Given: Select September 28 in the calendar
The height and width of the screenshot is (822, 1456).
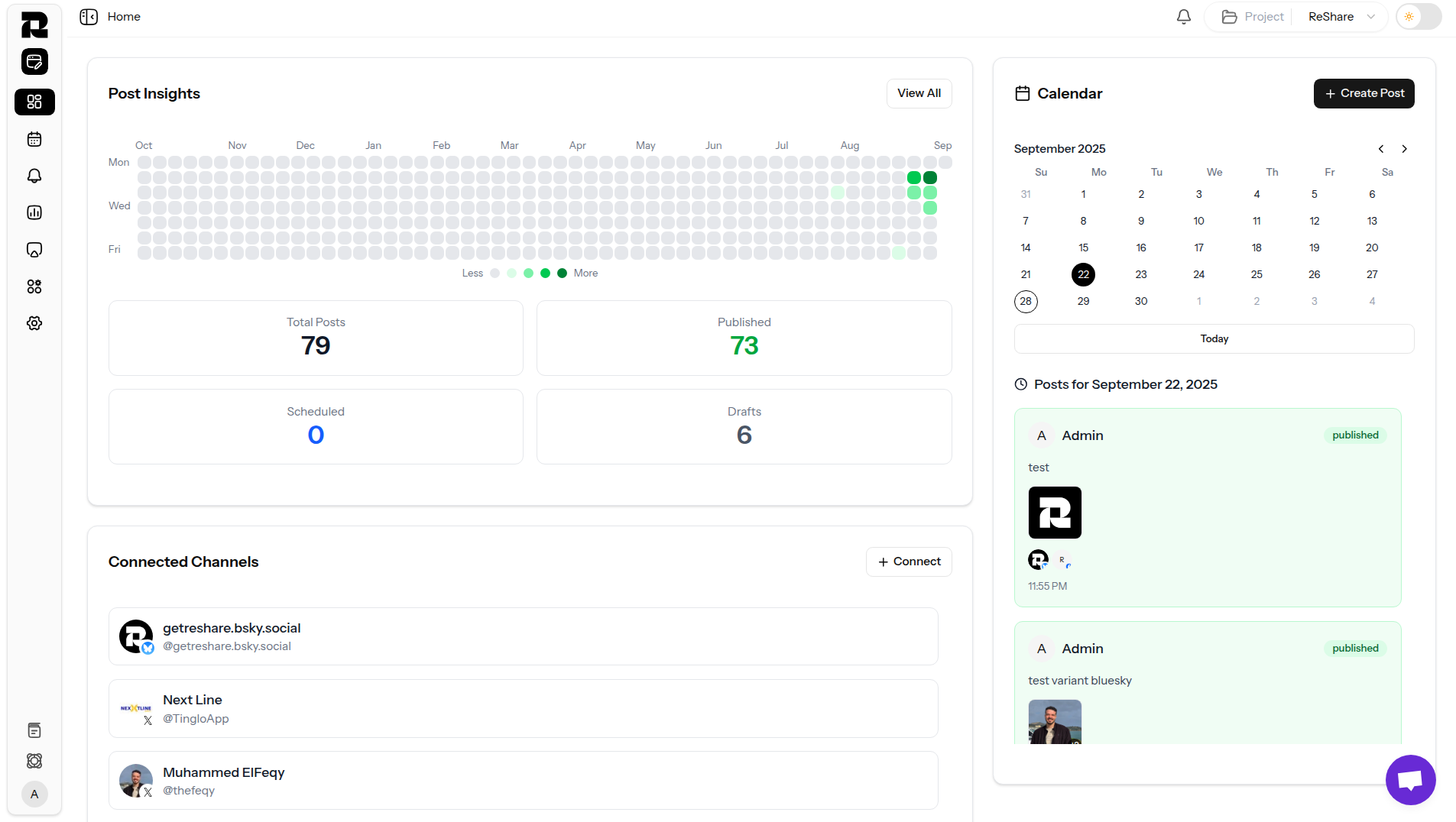Looking at the screenshot, I should pos(1026,301).
